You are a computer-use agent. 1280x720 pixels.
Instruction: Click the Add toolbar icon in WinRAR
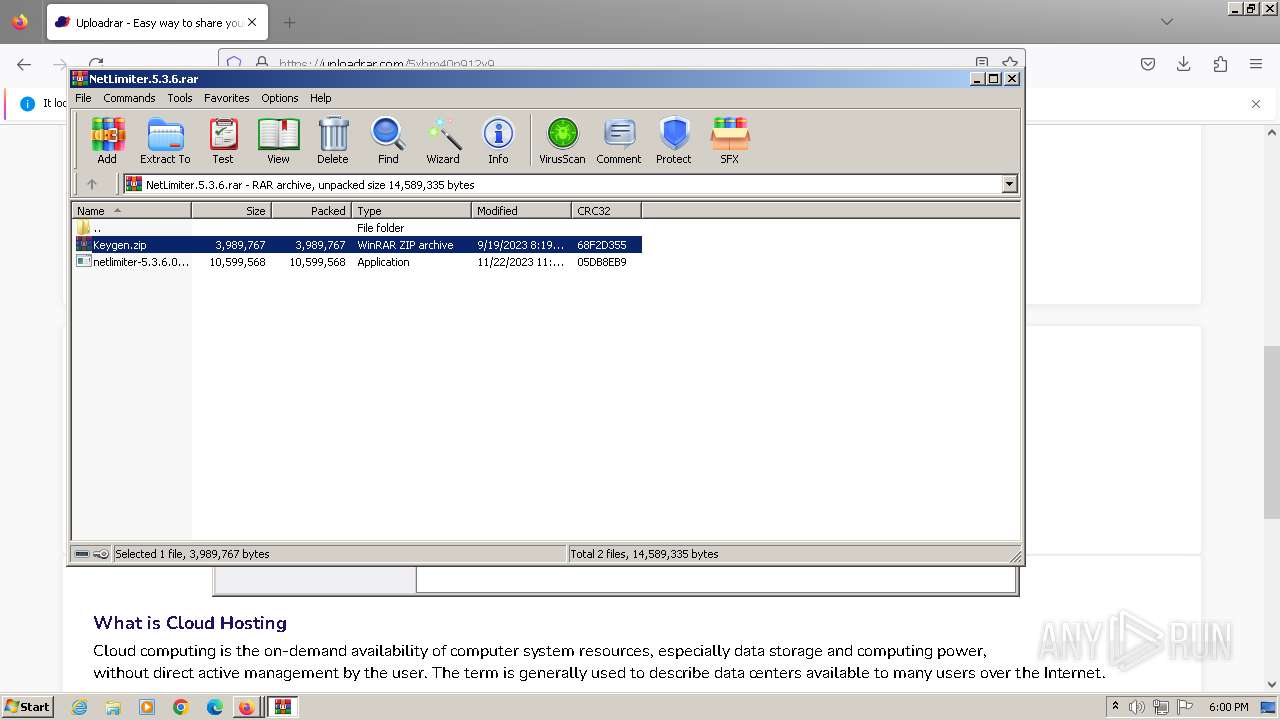tap(107, 140)
